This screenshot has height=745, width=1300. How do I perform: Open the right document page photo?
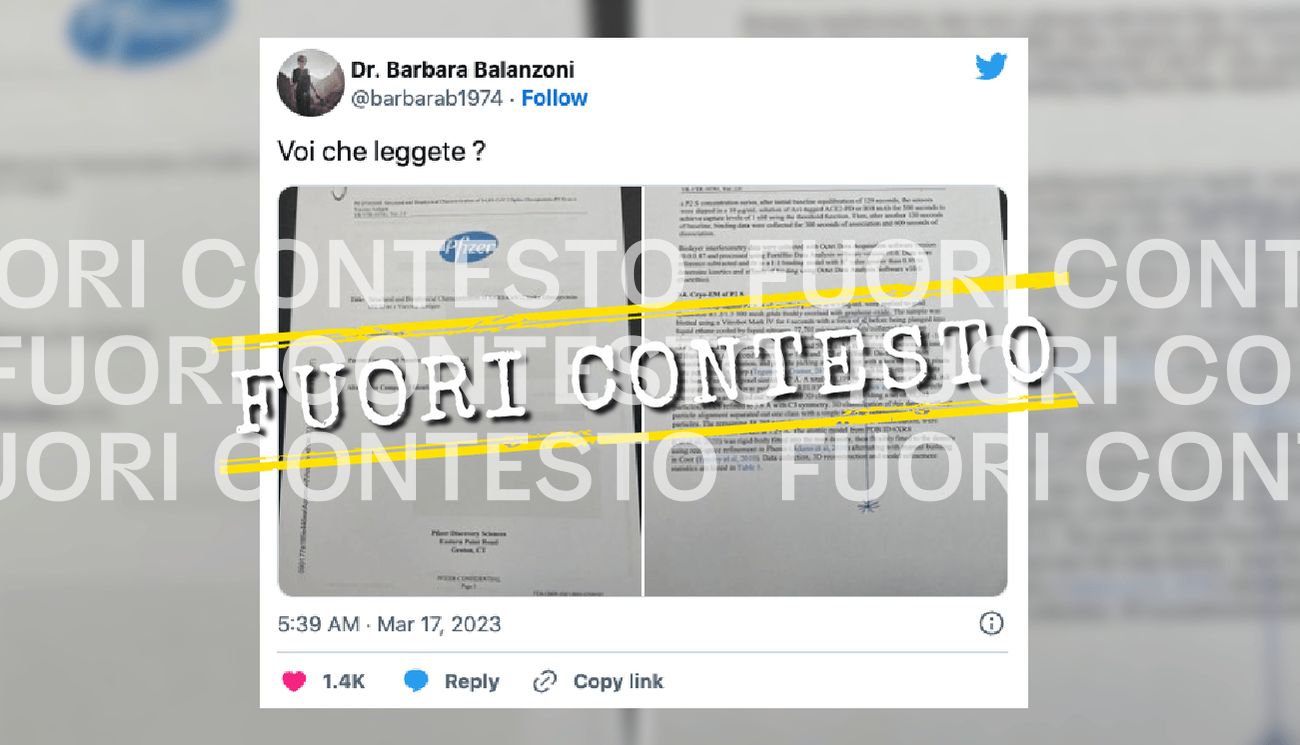pos(825,391)
